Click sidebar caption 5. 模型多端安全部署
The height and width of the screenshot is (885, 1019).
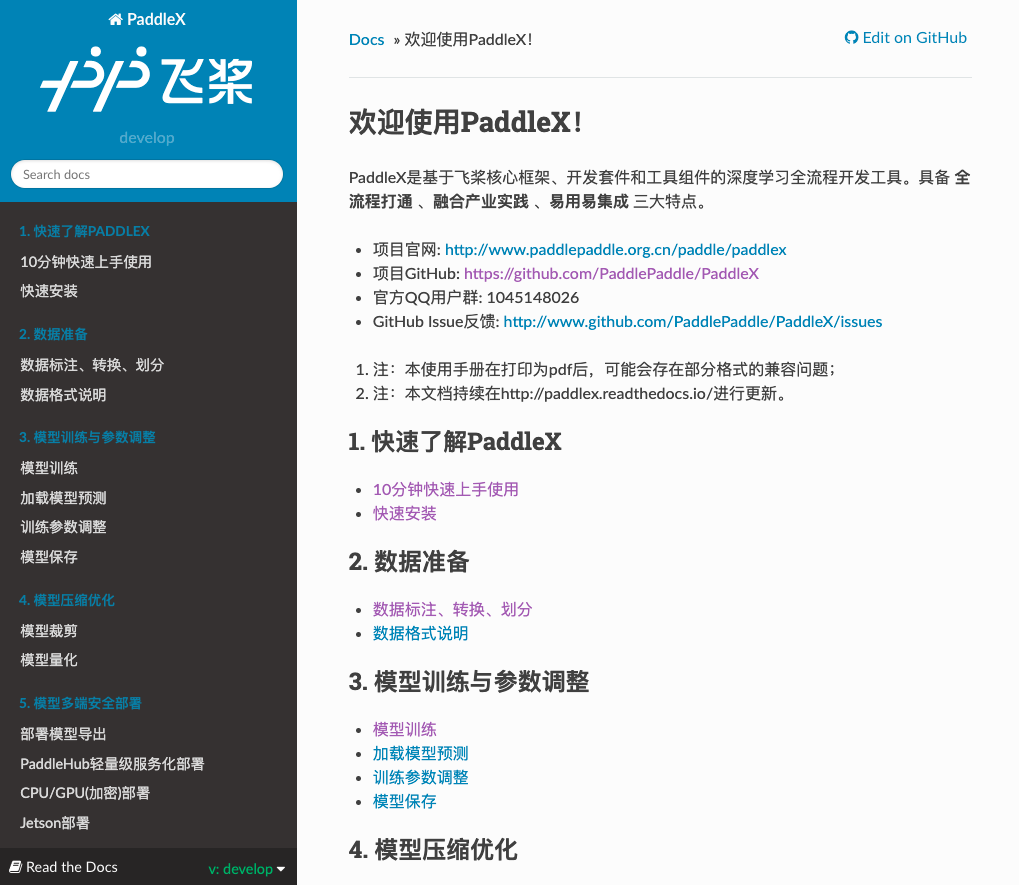tap(81, 703)
